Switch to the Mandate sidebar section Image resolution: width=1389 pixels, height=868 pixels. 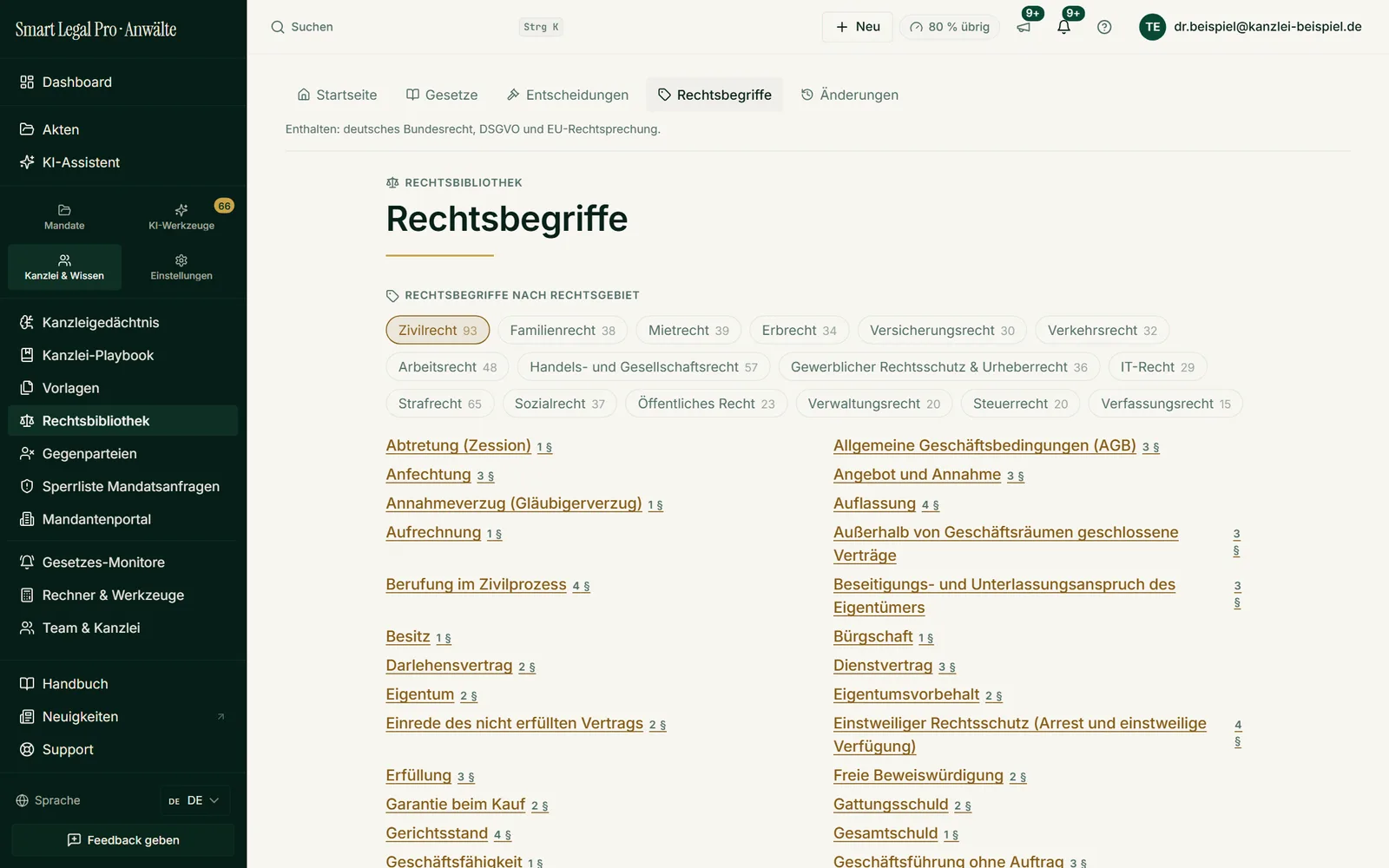click(64, 217)
